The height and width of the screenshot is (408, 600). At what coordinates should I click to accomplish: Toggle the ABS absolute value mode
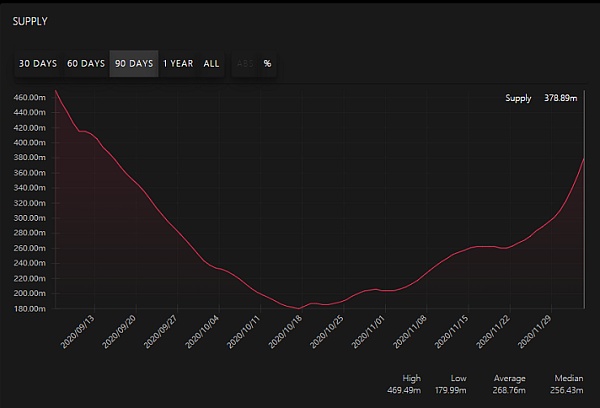243,63
